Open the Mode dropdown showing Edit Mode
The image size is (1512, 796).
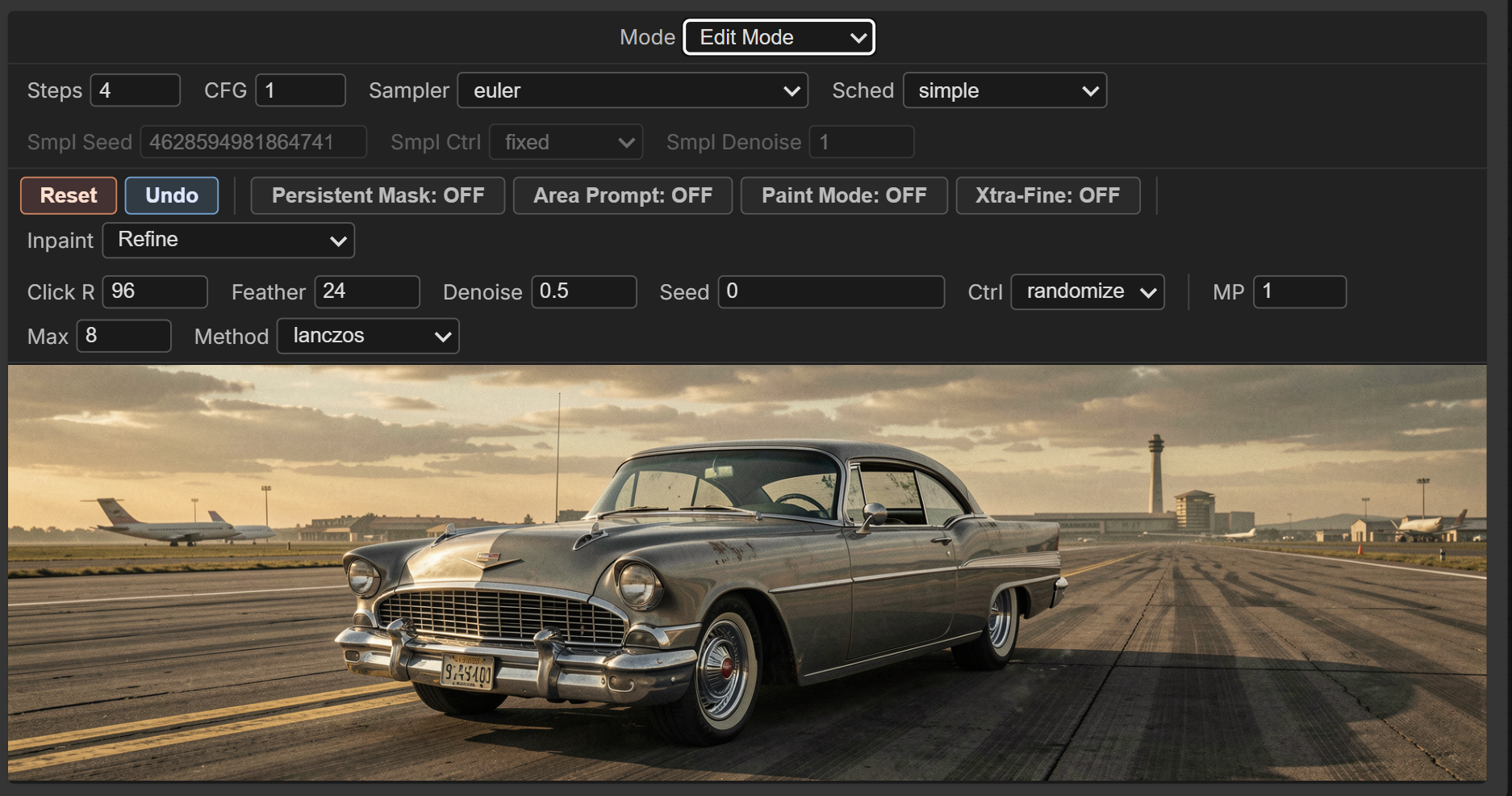[779, 37]
